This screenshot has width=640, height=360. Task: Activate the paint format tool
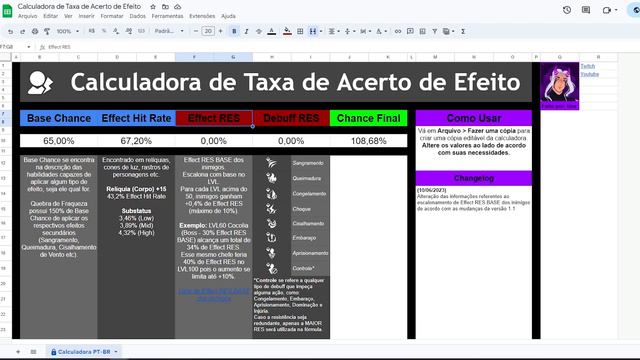47,31
